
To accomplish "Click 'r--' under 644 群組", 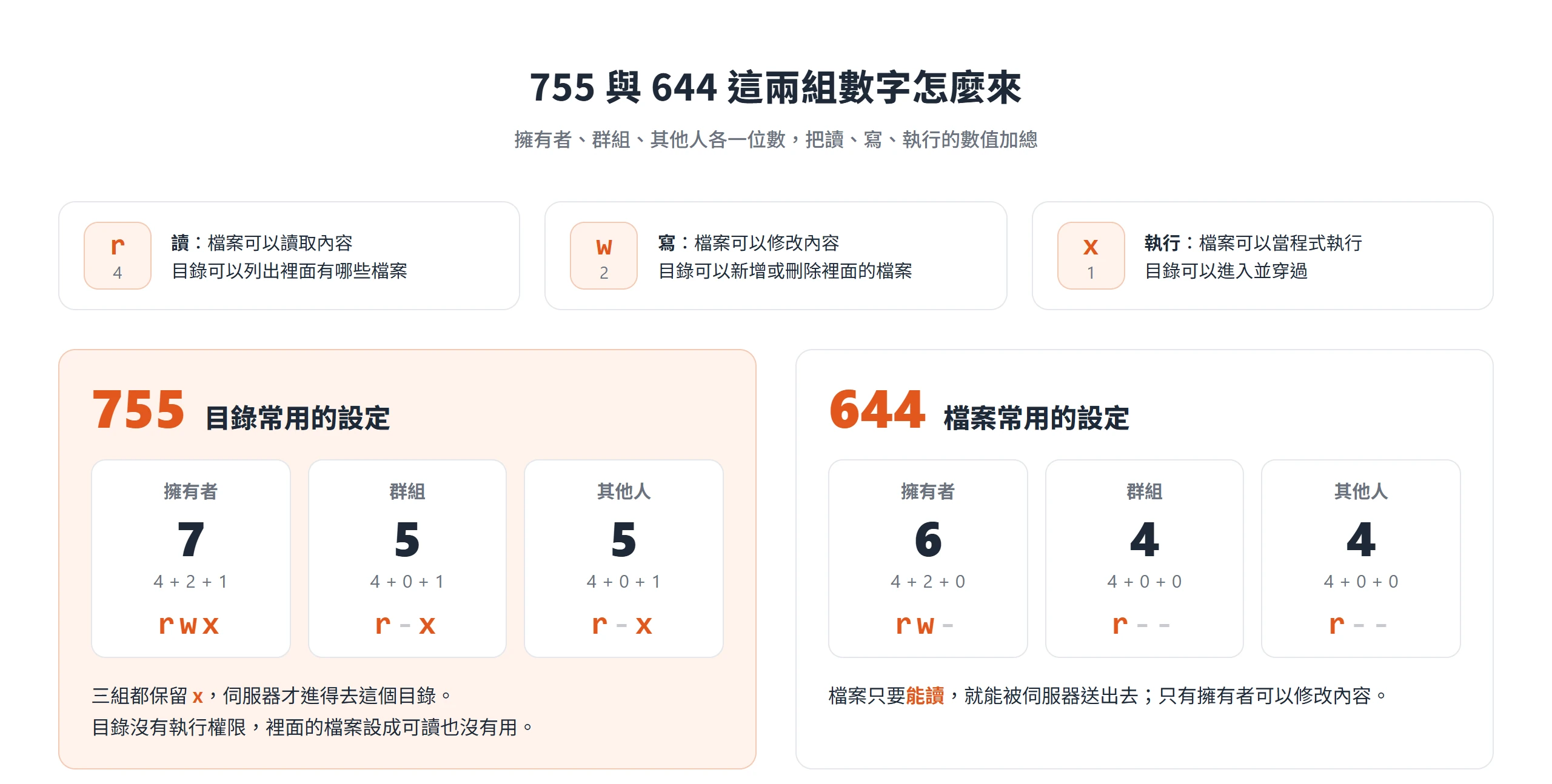I will (1142, 624).
